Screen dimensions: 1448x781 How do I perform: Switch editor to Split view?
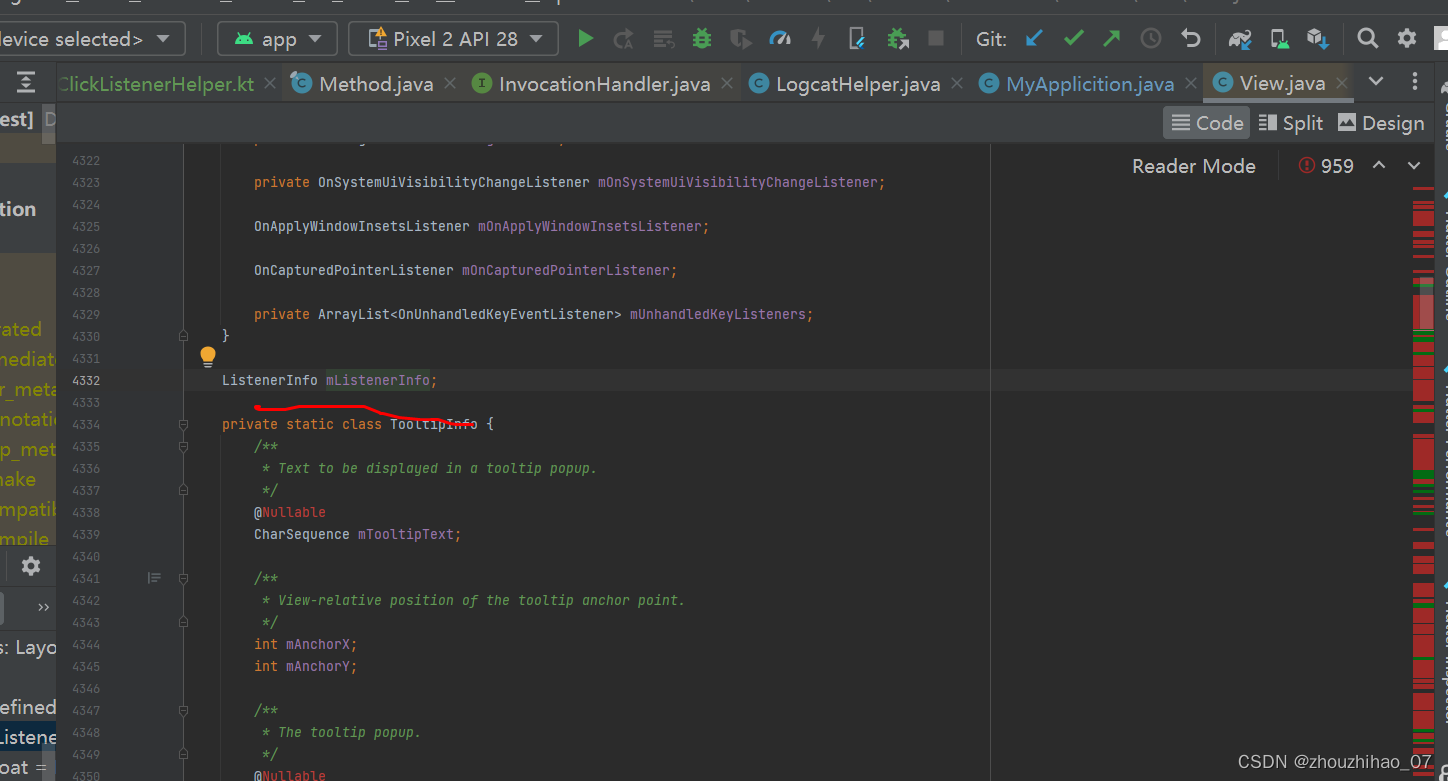[x=1291, y=123]
